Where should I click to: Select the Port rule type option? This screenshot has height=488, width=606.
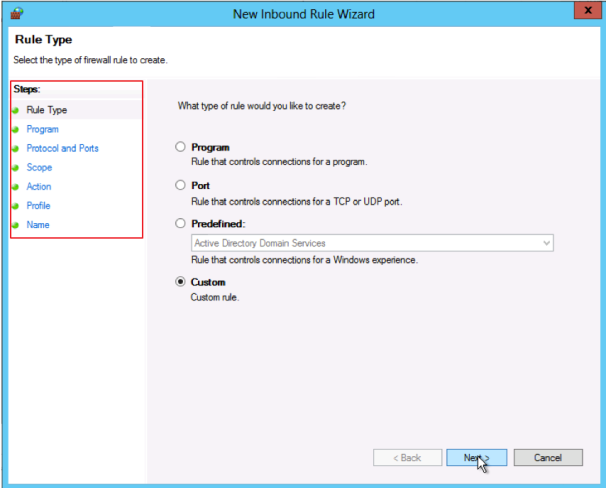point(181,185)
